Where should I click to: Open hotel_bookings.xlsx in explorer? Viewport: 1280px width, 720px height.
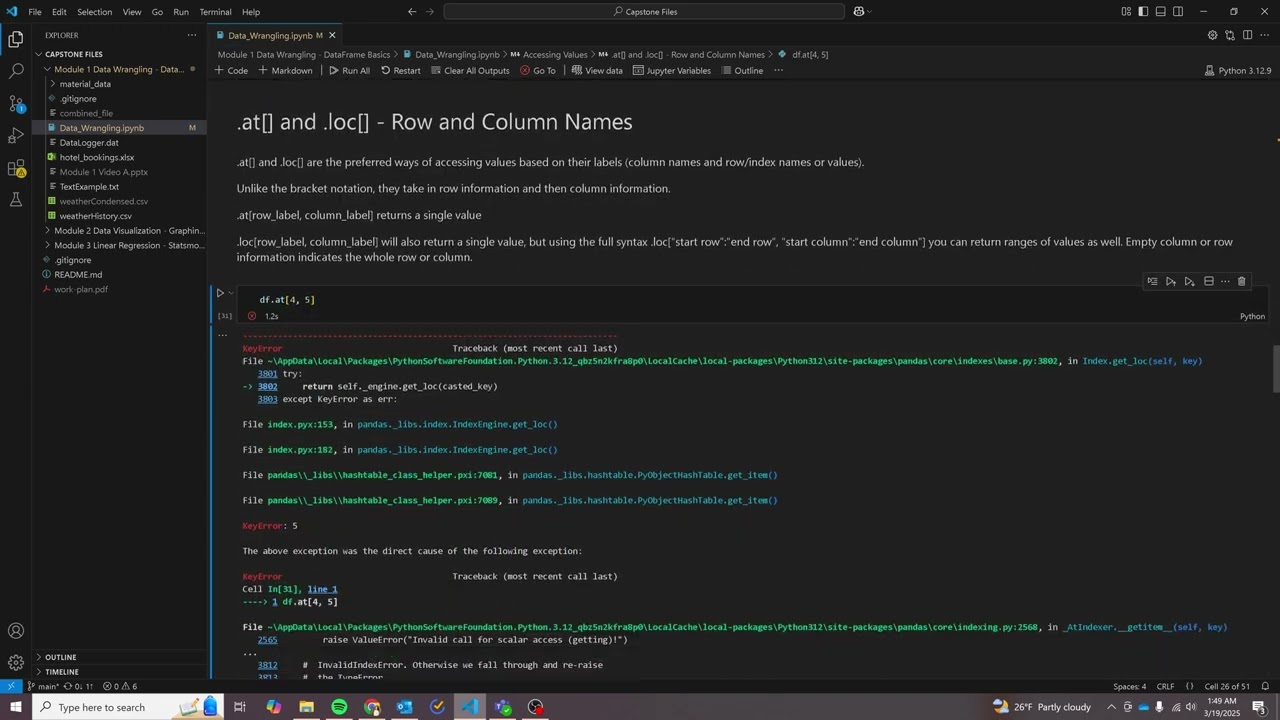click(96, 157)
